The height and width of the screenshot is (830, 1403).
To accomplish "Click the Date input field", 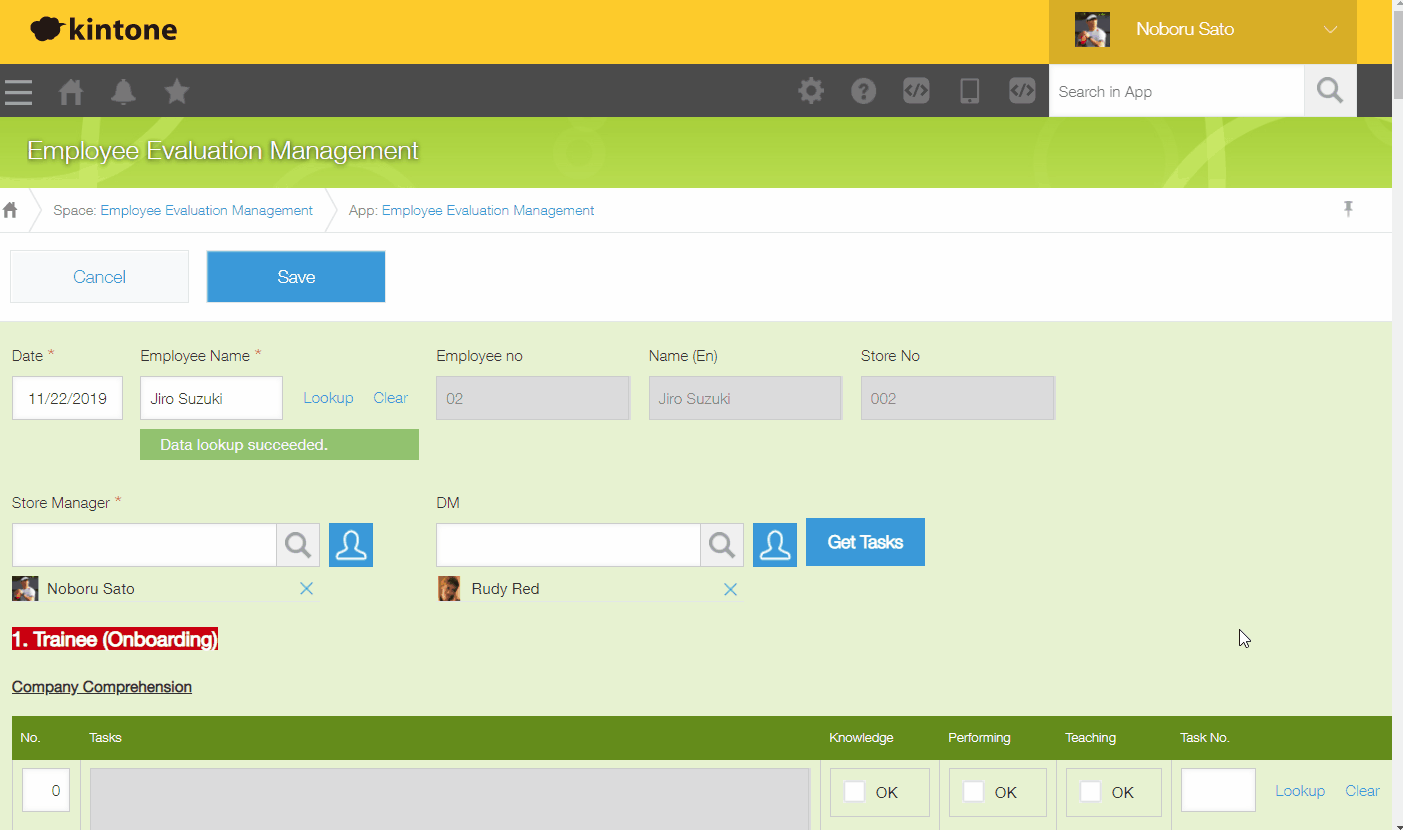I will tap(67, 398).
